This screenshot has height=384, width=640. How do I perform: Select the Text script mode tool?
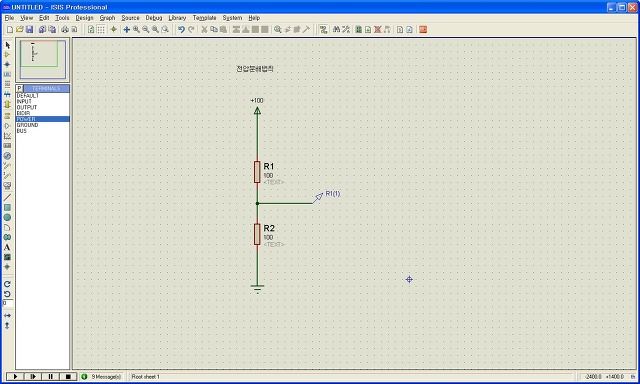pyautogui.click(x=7, y=84)
